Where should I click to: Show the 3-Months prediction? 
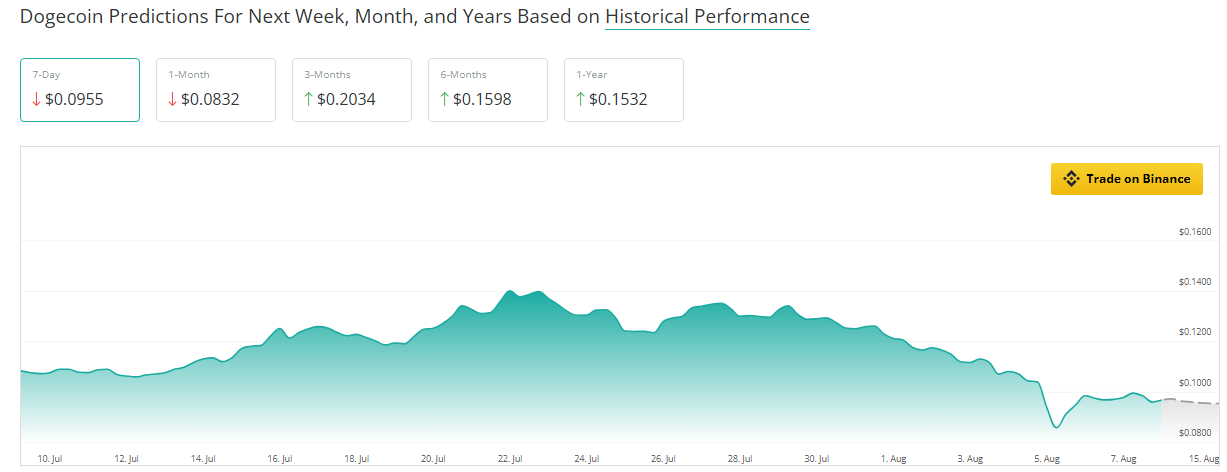tap(352, 90)
